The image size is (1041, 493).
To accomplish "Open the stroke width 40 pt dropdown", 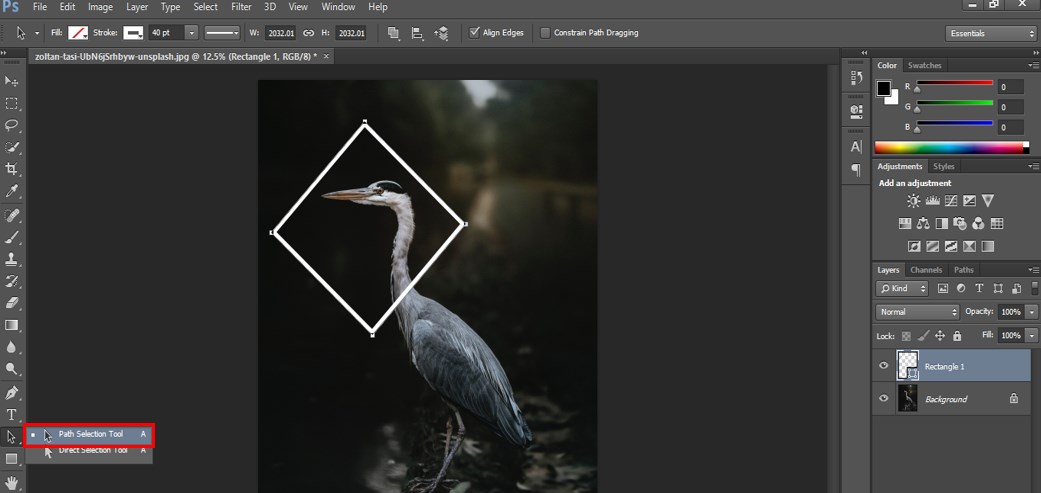I will [x=192, y=33].
